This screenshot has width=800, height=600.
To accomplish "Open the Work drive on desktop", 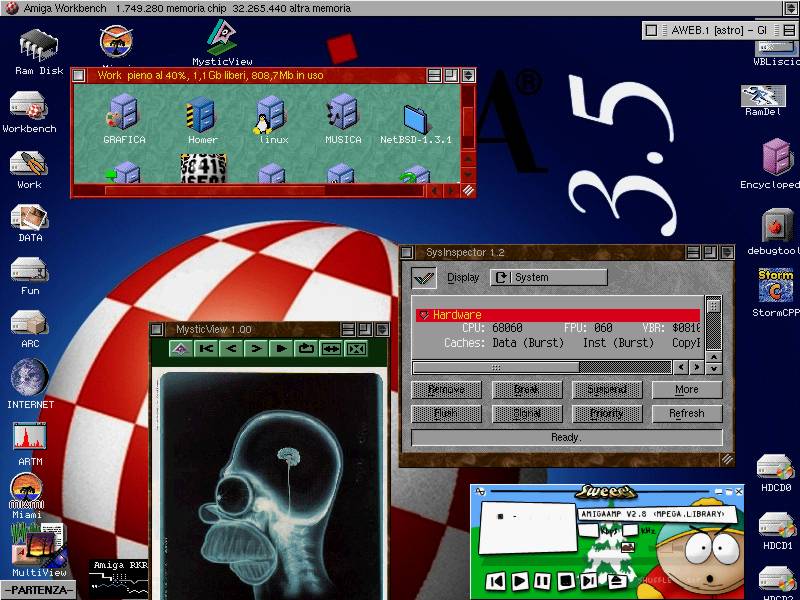I will [29, 164].
